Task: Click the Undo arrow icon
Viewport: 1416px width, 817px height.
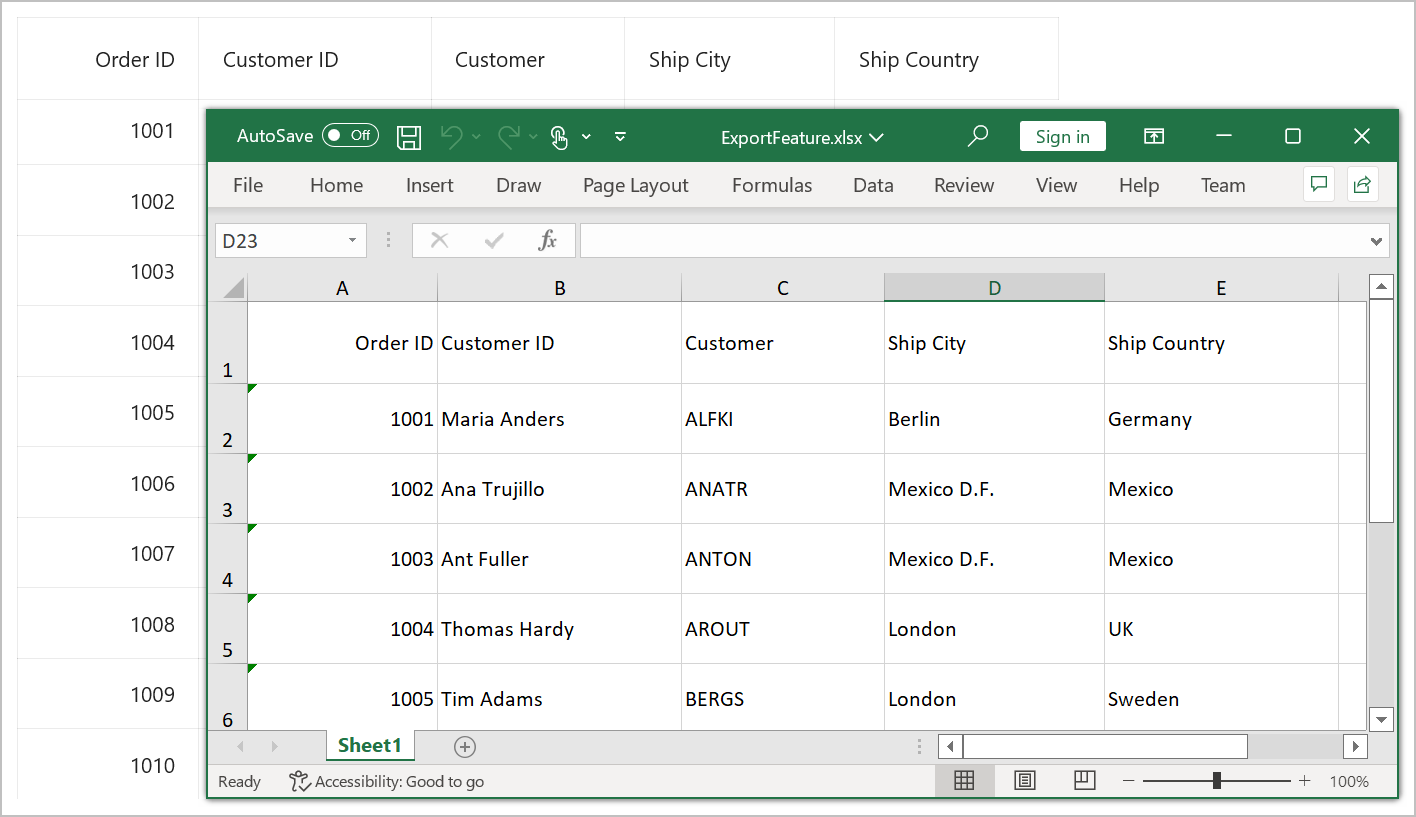Action: (x=452, y=137)
